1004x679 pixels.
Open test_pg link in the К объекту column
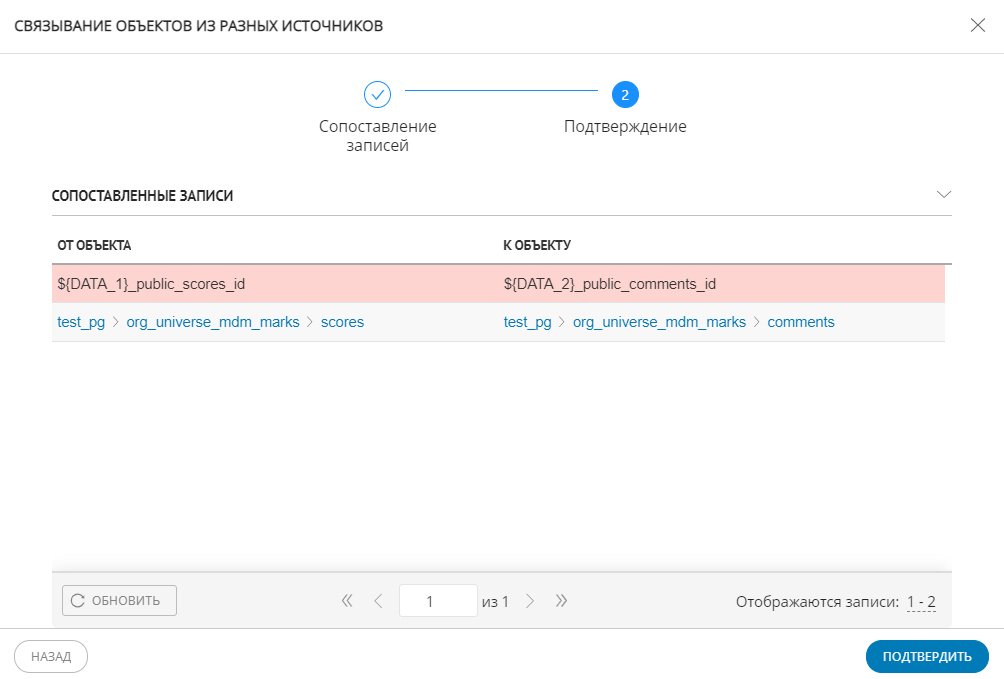tap(527, 322)
